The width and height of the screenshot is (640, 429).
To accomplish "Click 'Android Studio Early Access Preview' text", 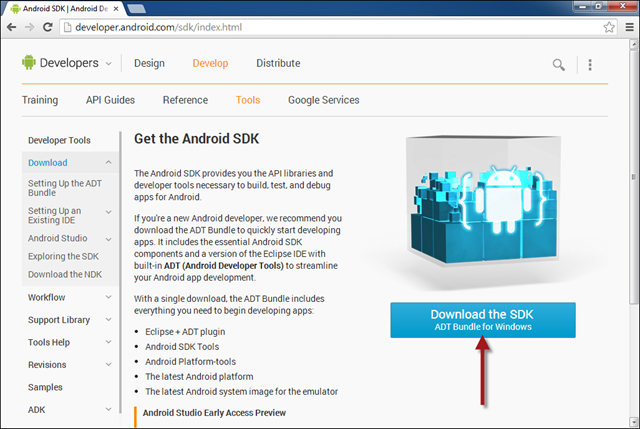I will coord(214,413).
